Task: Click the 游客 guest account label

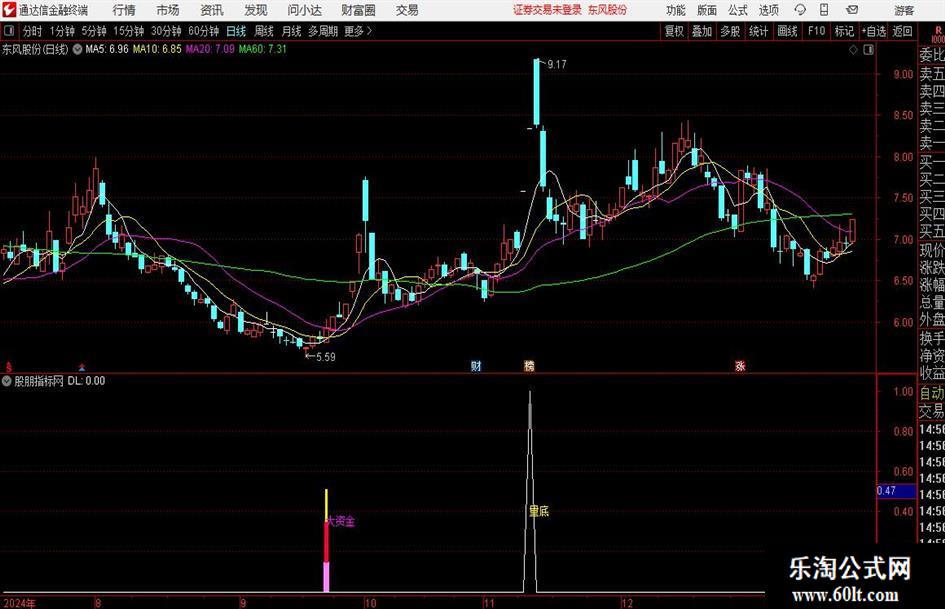Action: click(x=904, y=10)
